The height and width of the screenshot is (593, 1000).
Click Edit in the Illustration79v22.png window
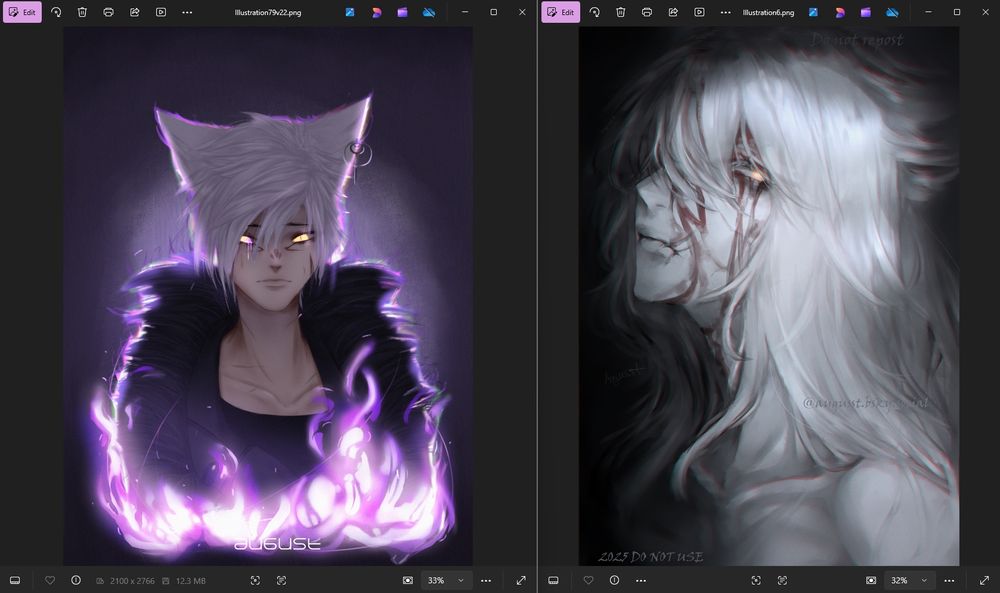coord(22,12)
